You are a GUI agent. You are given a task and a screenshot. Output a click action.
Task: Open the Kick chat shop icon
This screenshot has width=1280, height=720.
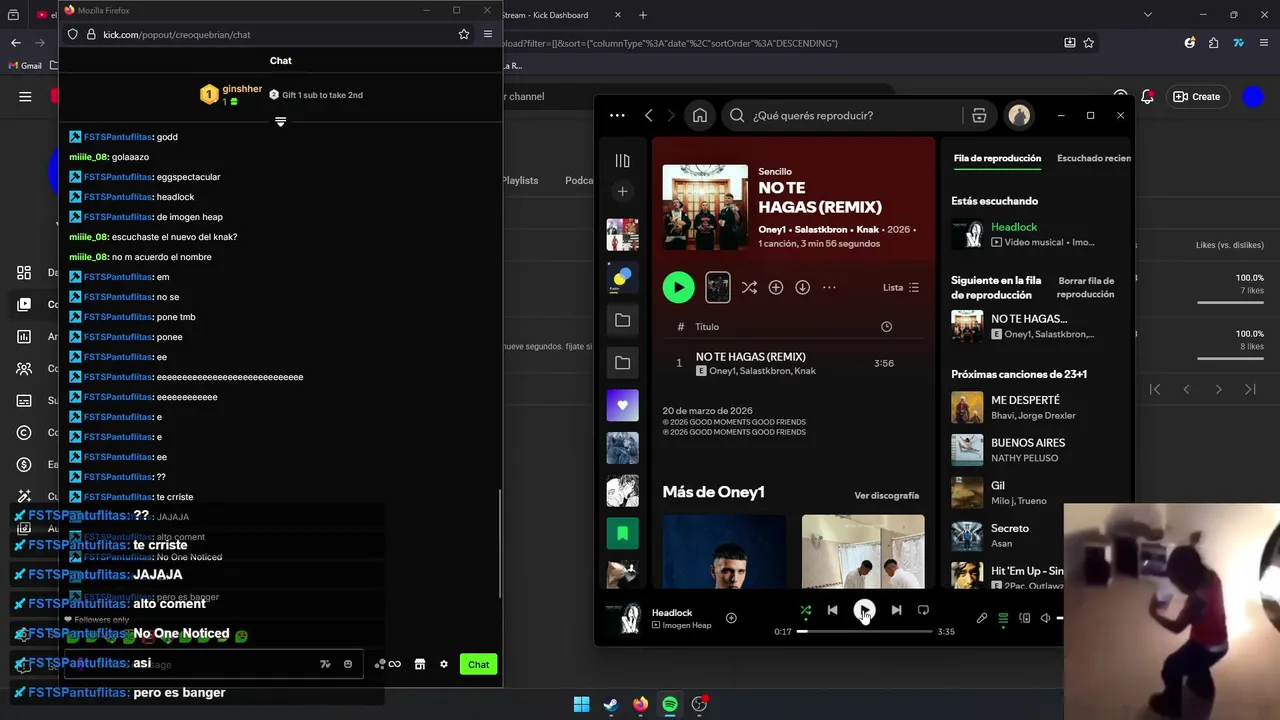[419, 664]
